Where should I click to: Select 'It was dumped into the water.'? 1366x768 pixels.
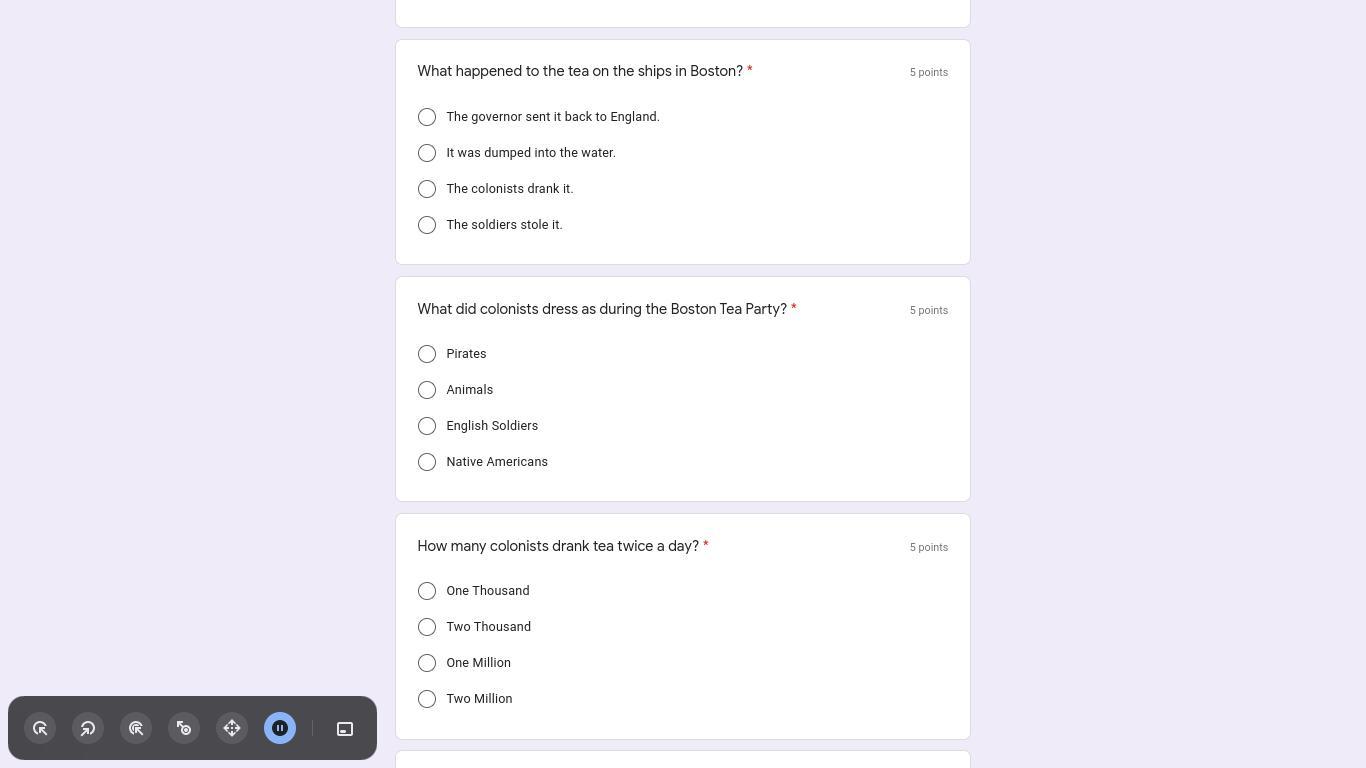[427, 153]
